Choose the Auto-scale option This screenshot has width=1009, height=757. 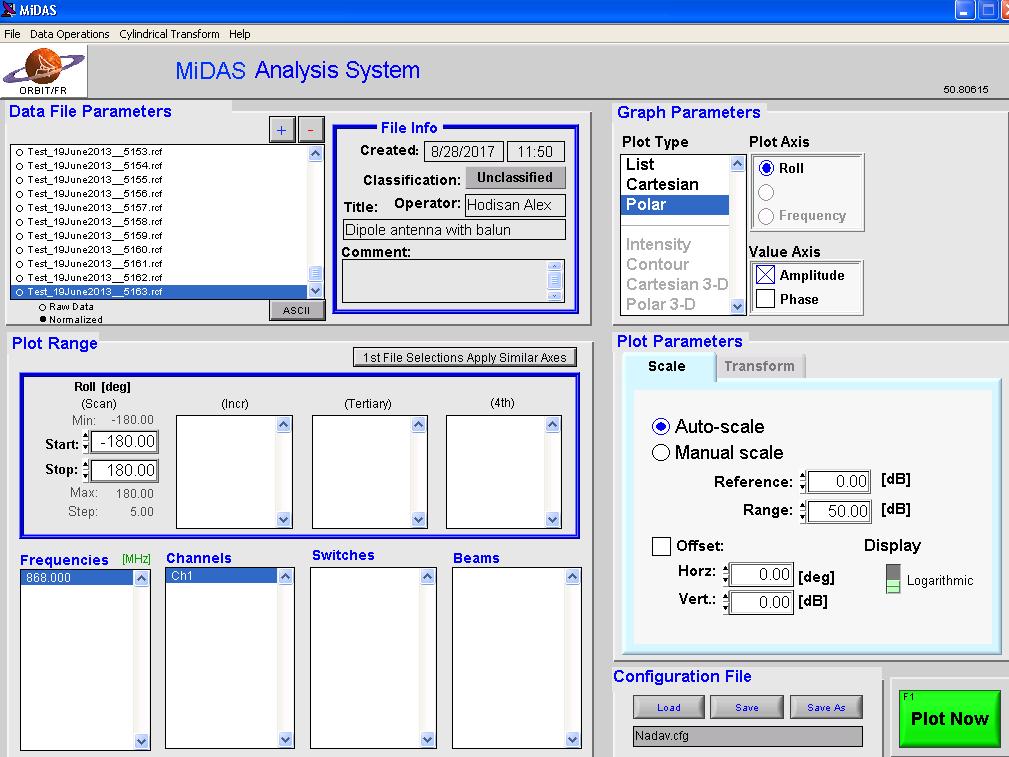point(661,426)
